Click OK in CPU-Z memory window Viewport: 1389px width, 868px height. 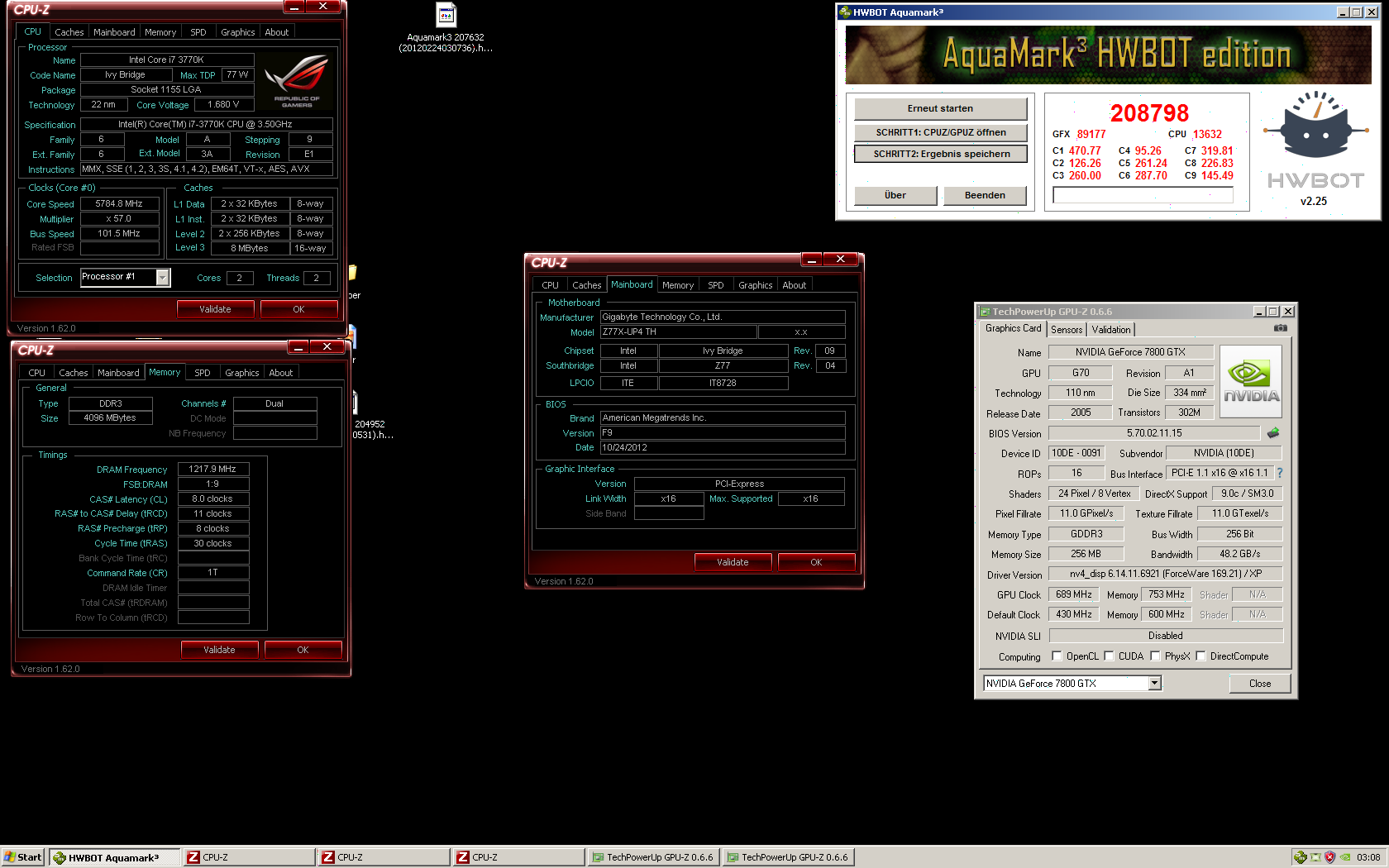click(303, 650)
